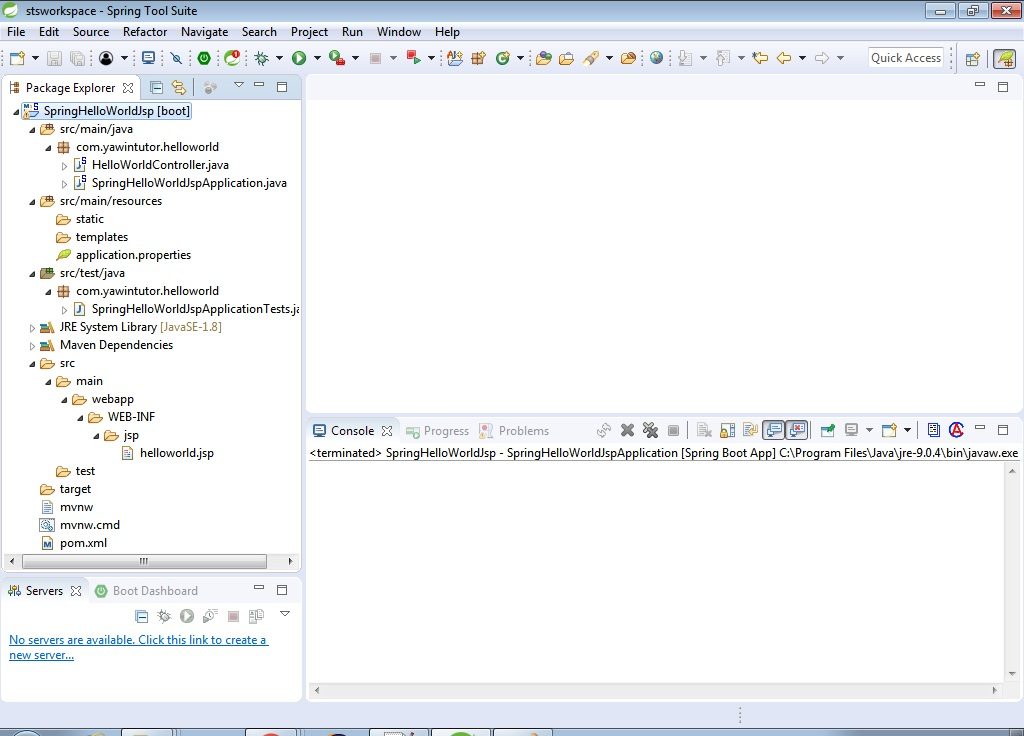This screenshot has height=736, width=1024.
Task: Click Remove Launch X icon in Console
Action: 628,430
